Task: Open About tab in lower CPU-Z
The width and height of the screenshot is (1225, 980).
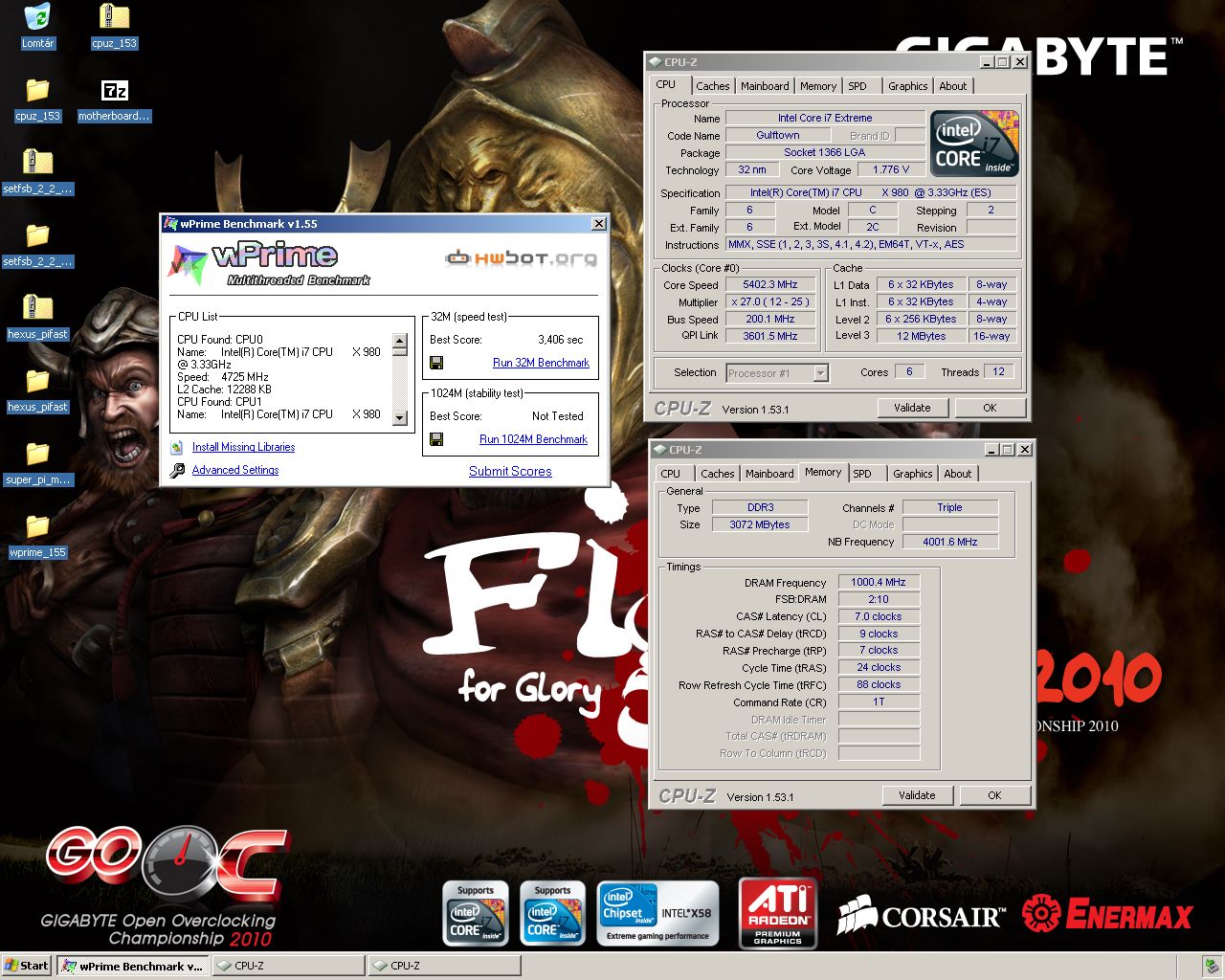Action: (x=958, y=474)
